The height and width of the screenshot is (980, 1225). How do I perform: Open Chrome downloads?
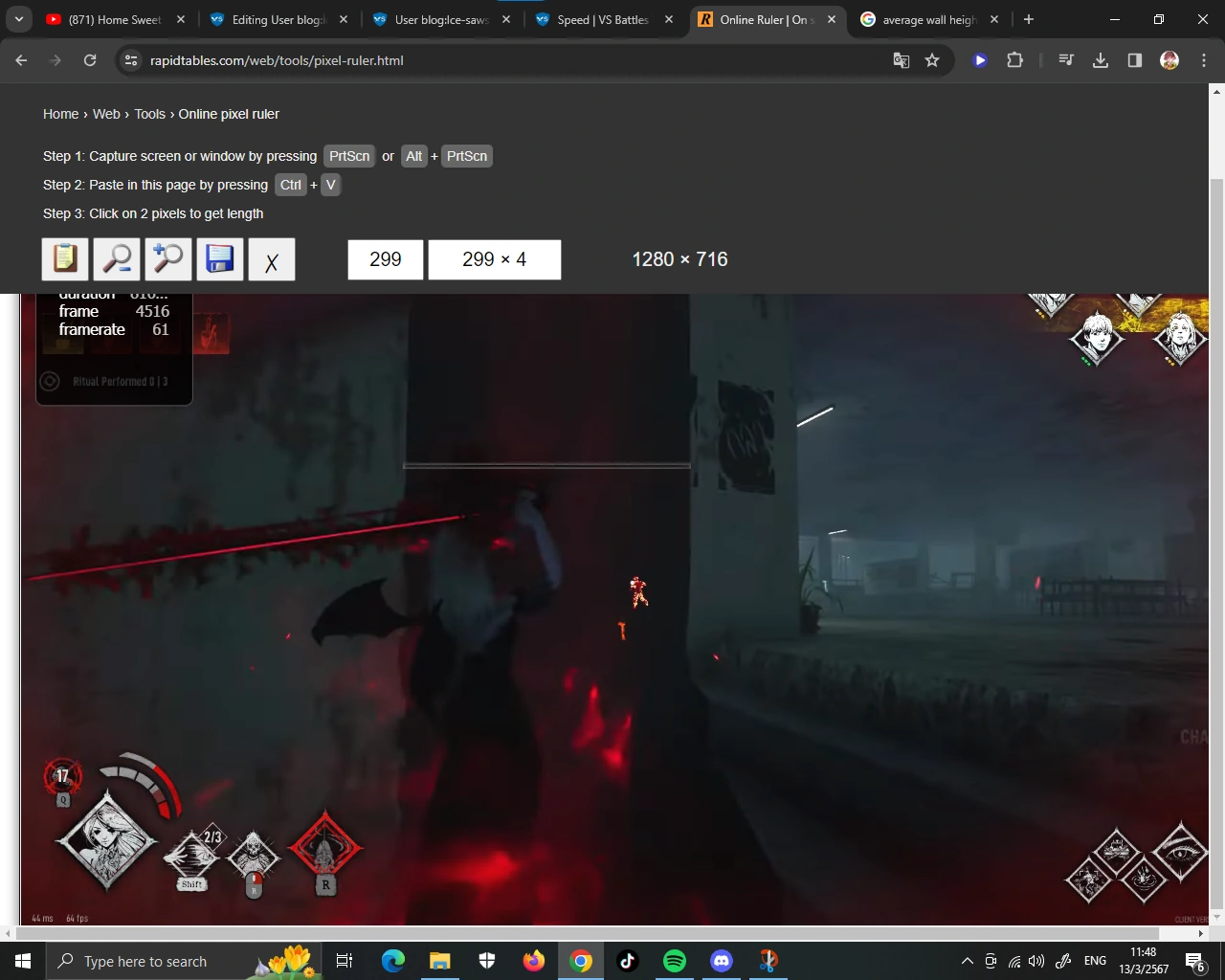(x=1101, y=60)
